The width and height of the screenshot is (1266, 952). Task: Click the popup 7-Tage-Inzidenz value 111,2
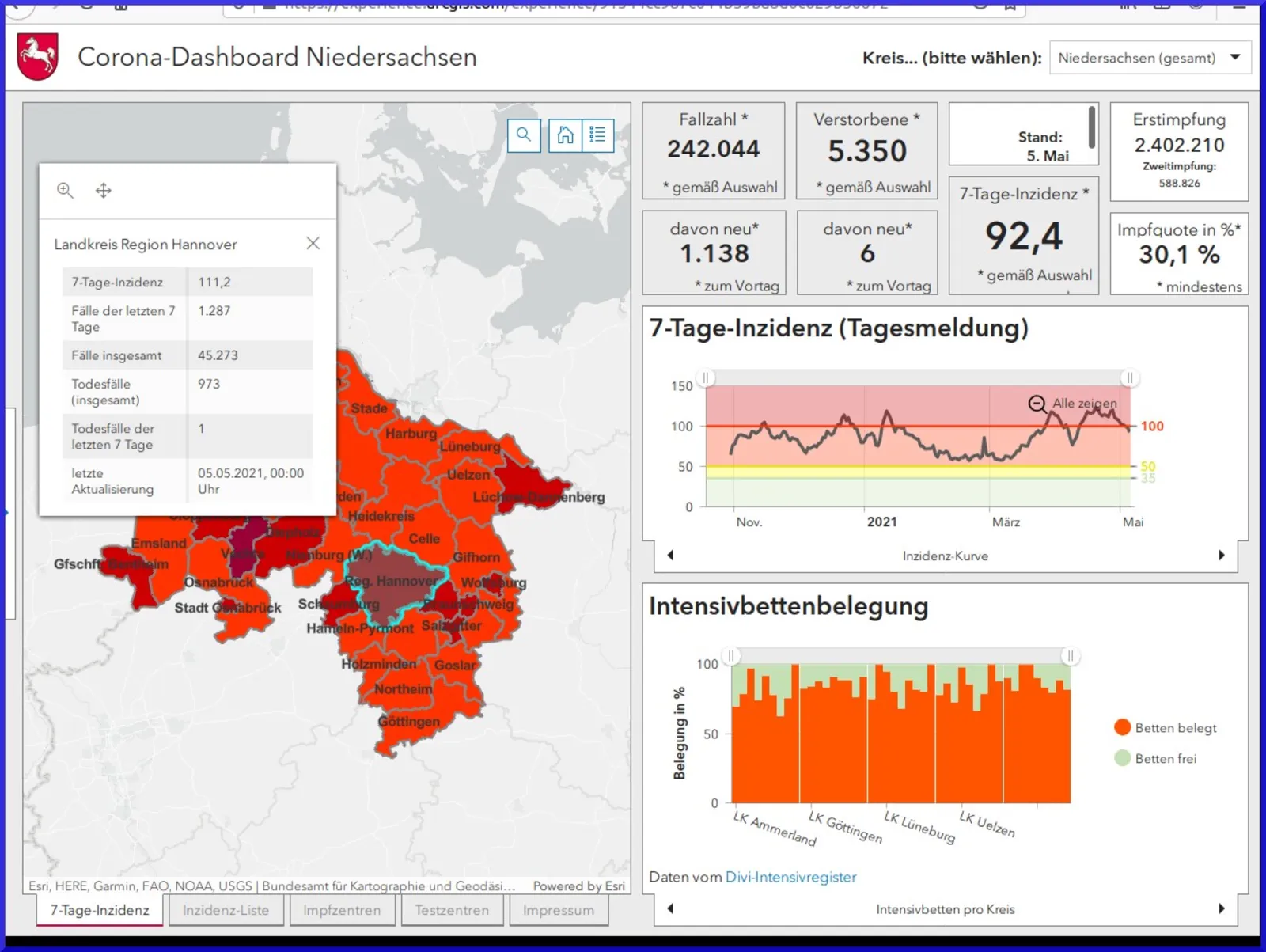tap(214, 282)
